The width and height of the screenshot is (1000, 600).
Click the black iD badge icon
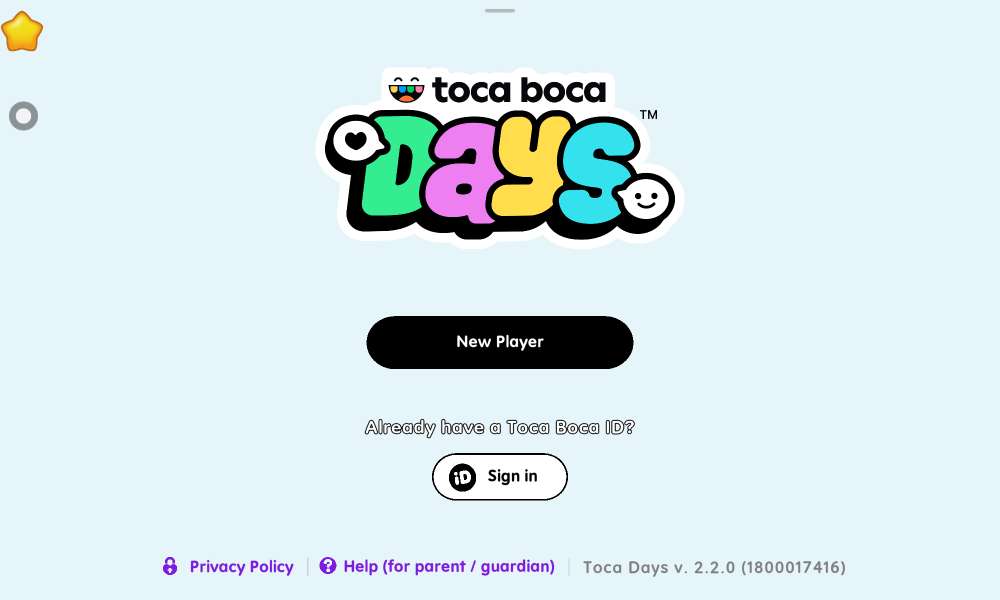pyautogui.click(x=462, y=477)
